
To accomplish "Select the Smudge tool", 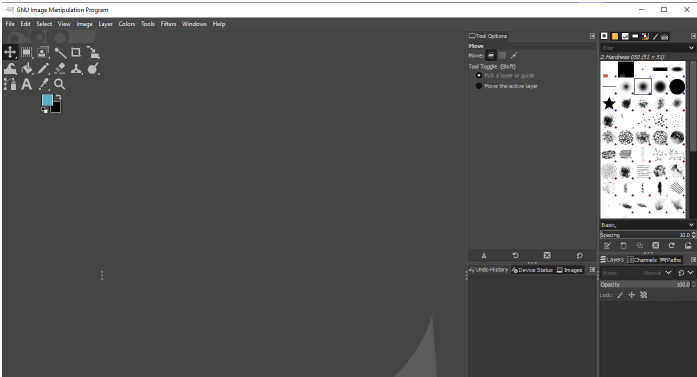I will click(93, 68).
